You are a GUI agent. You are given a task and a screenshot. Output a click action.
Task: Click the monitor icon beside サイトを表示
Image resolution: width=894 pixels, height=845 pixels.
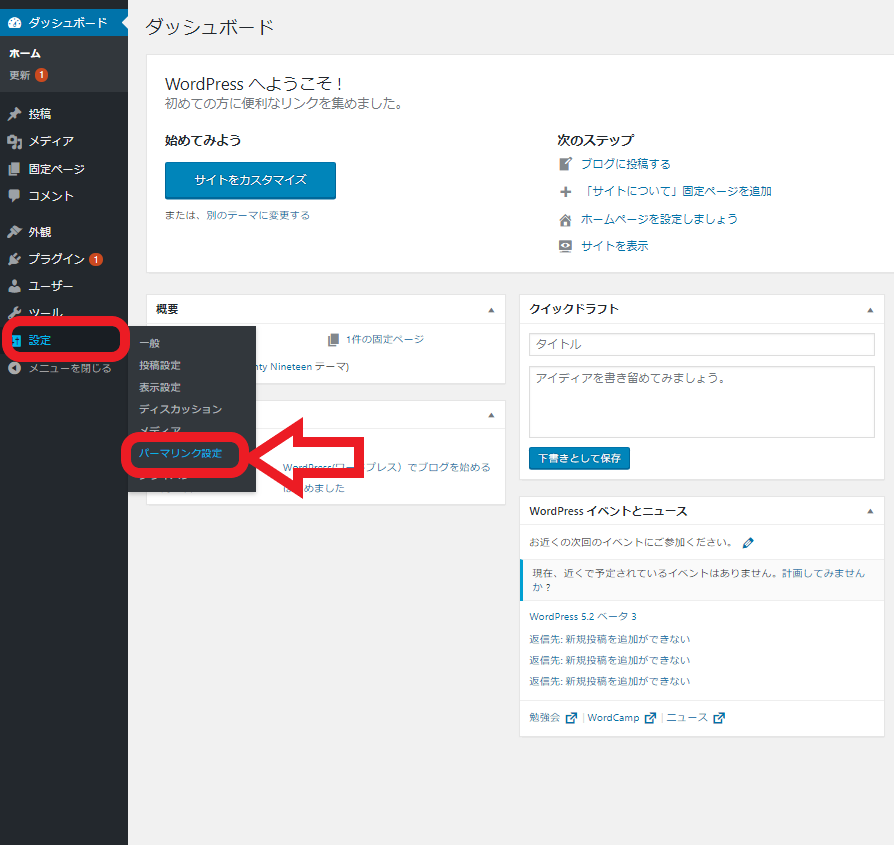coord(565,246)
